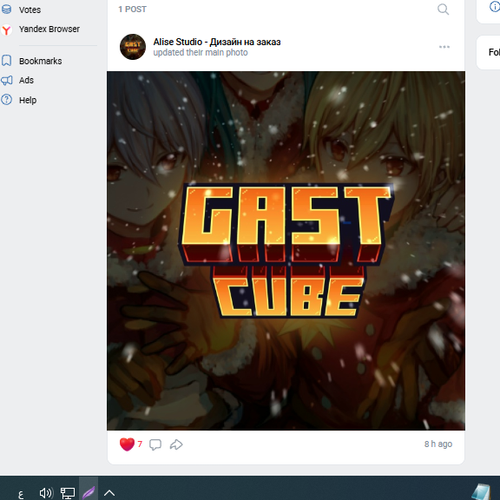Open the network monitor tray icon
Viewport: 500px width, 500px height.
pyautogui.click(x=68, y=493)
